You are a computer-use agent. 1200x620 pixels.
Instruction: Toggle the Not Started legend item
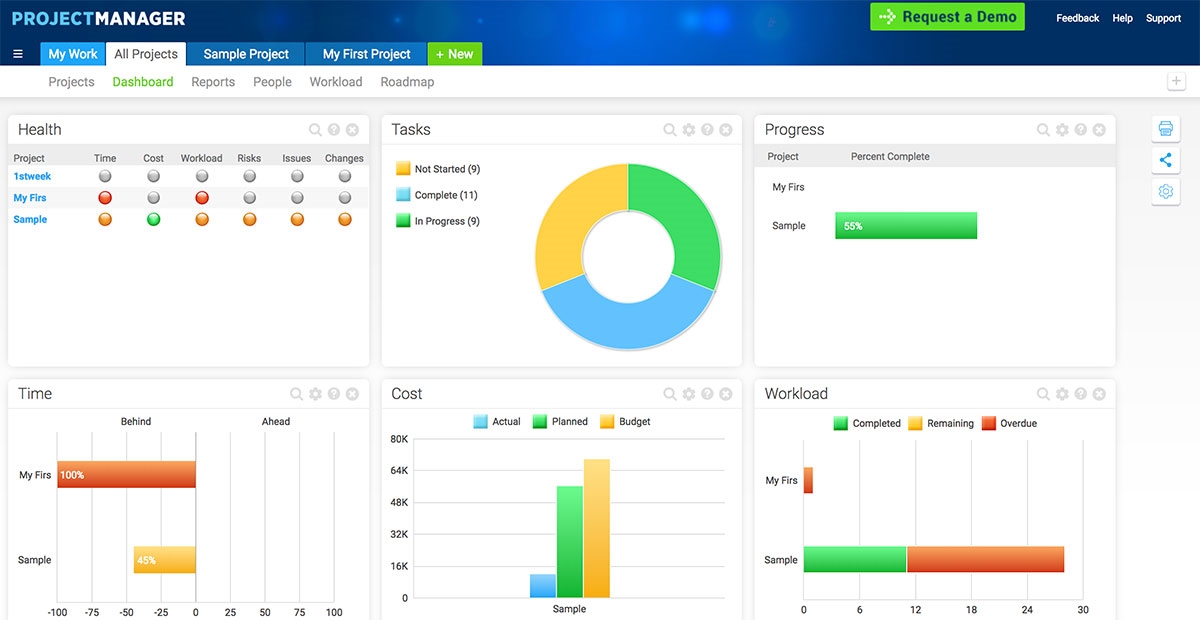click(x=438, y=169)
